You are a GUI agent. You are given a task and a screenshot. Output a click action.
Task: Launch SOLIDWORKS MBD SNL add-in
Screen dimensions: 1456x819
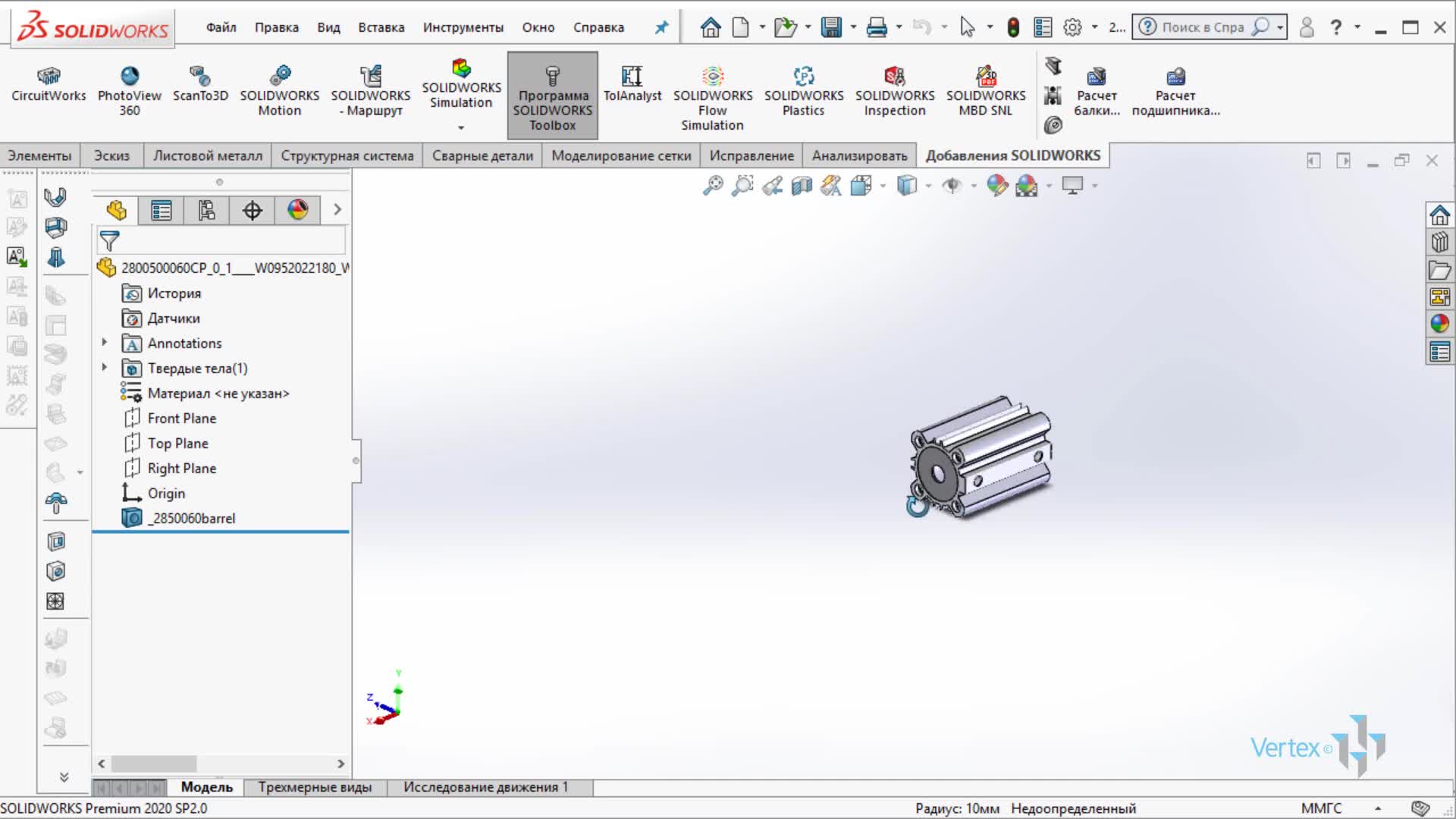[x=986, y=91]
